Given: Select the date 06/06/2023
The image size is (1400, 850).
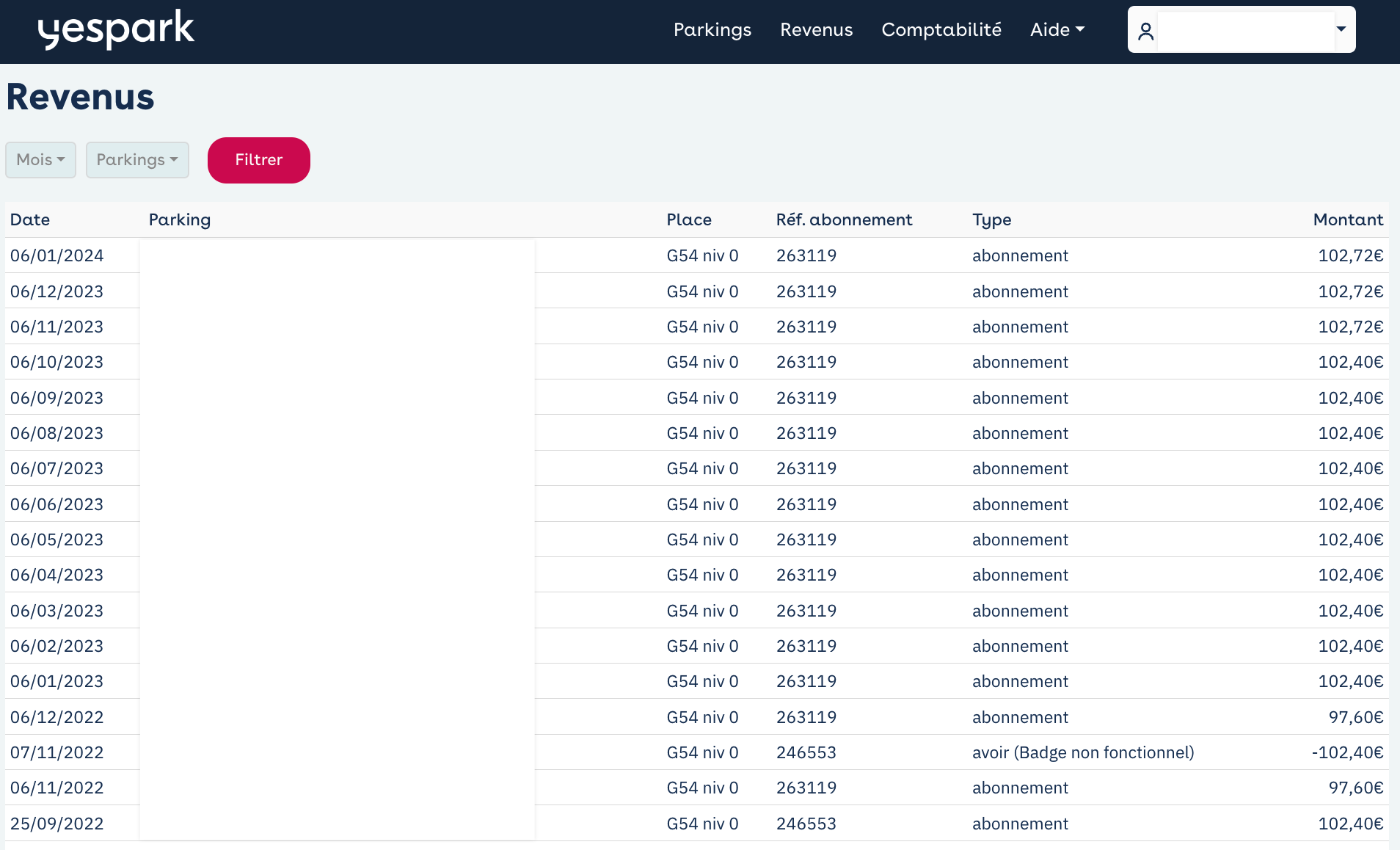Looking at the screenshot, I should (x=57, y=504).
